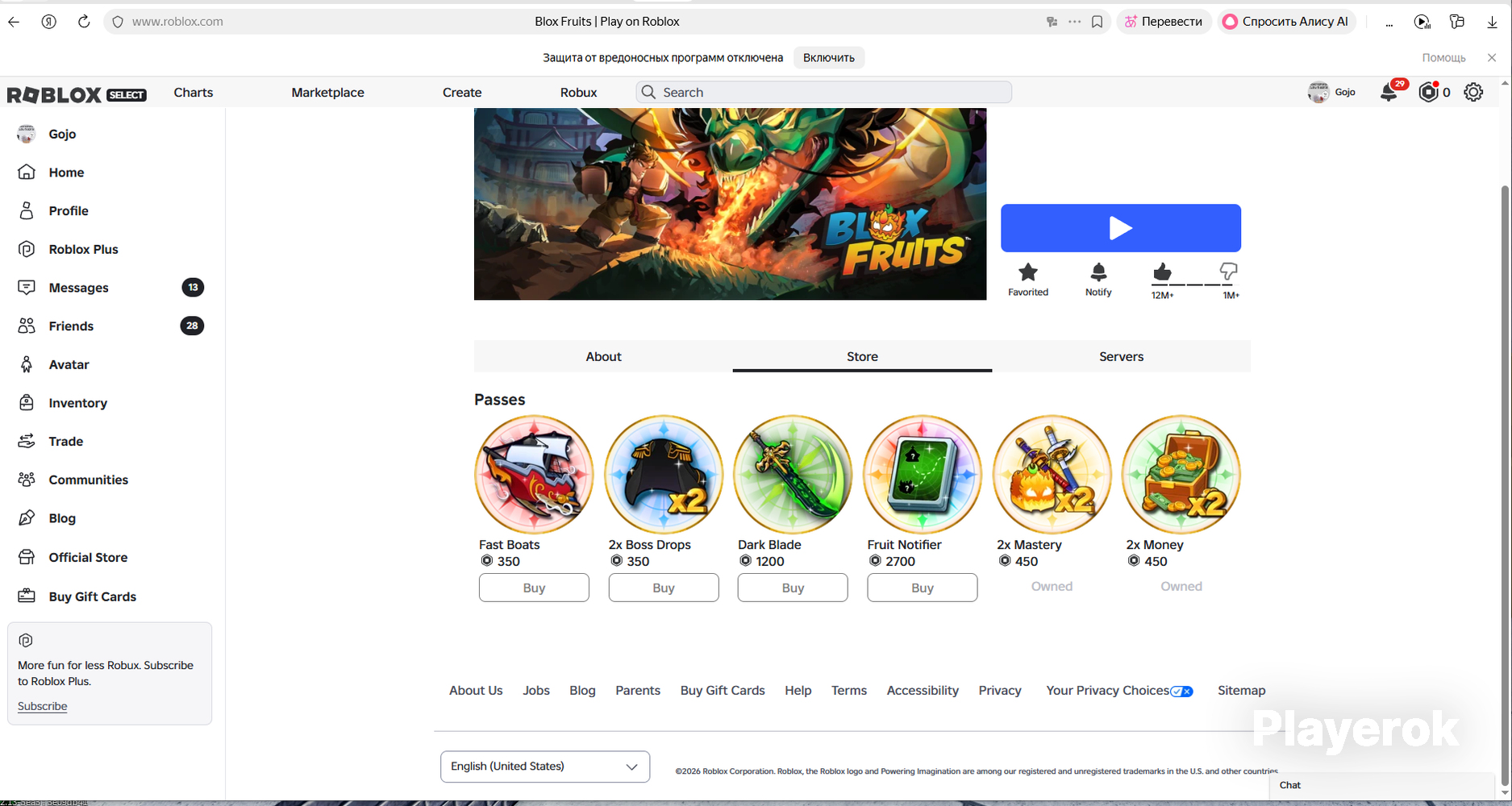Click the browser address bar URL
Screen dimensions: 1512x806
click(177, 22)
